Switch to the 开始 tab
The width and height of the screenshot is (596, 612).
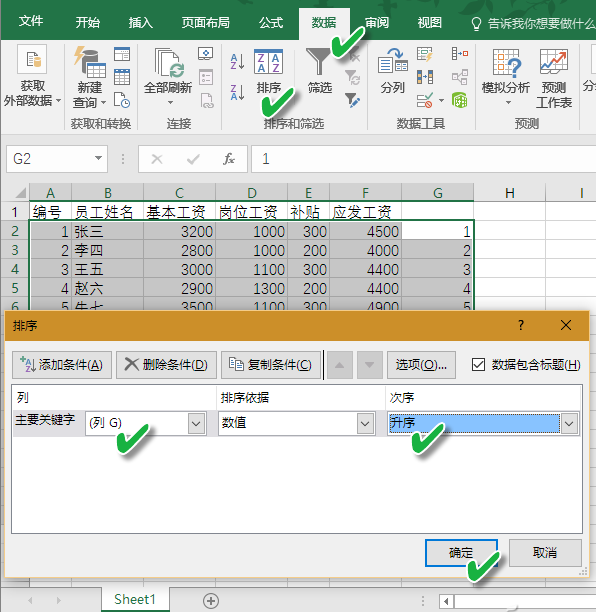[87, 22]
